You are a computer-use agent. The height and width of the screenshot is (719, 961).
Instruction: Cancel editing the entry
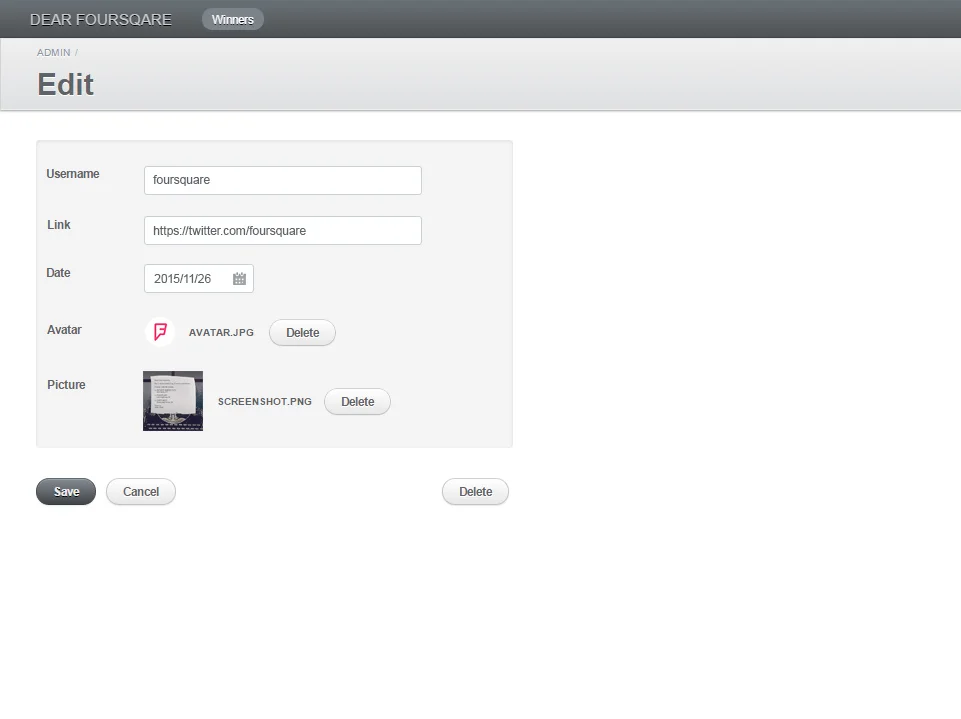point(141,492)
